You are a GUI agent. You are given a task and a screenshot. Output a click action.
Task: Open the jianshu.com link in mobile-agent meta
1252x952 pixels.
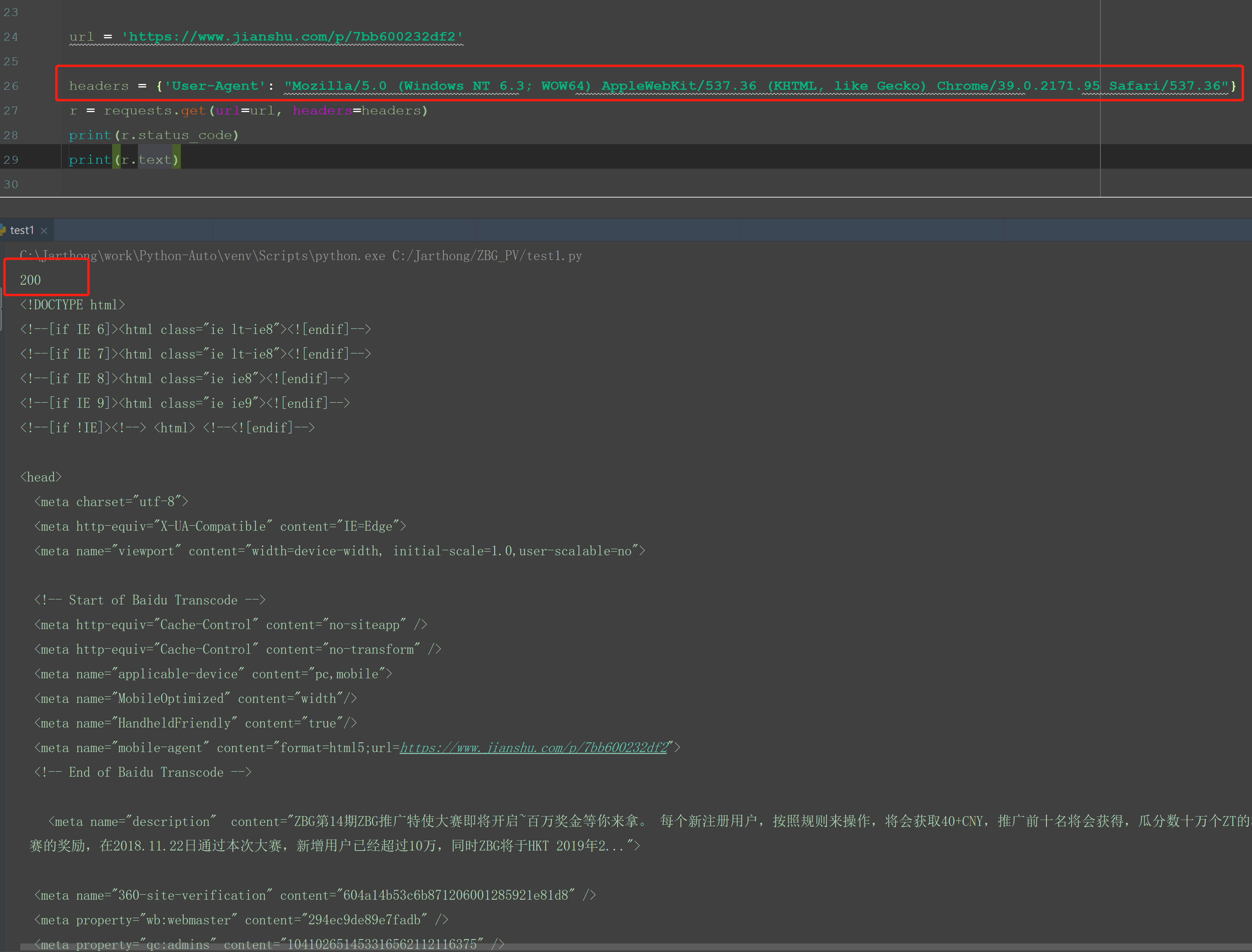(x=533, y=747)
